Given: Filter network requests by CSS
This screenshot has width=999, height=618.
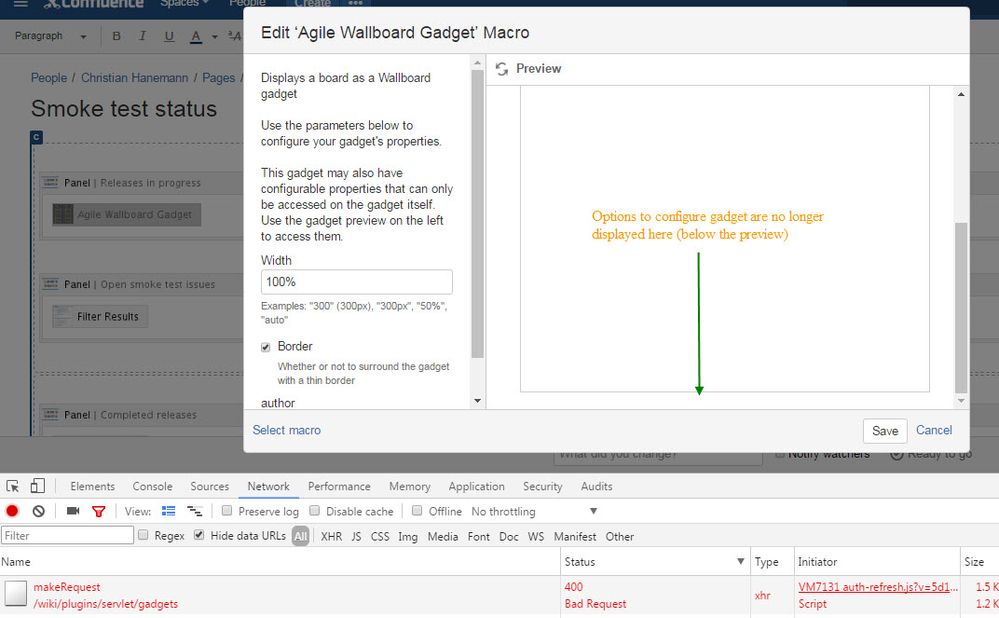Looking at the screenshot, I should pos(380,536).
